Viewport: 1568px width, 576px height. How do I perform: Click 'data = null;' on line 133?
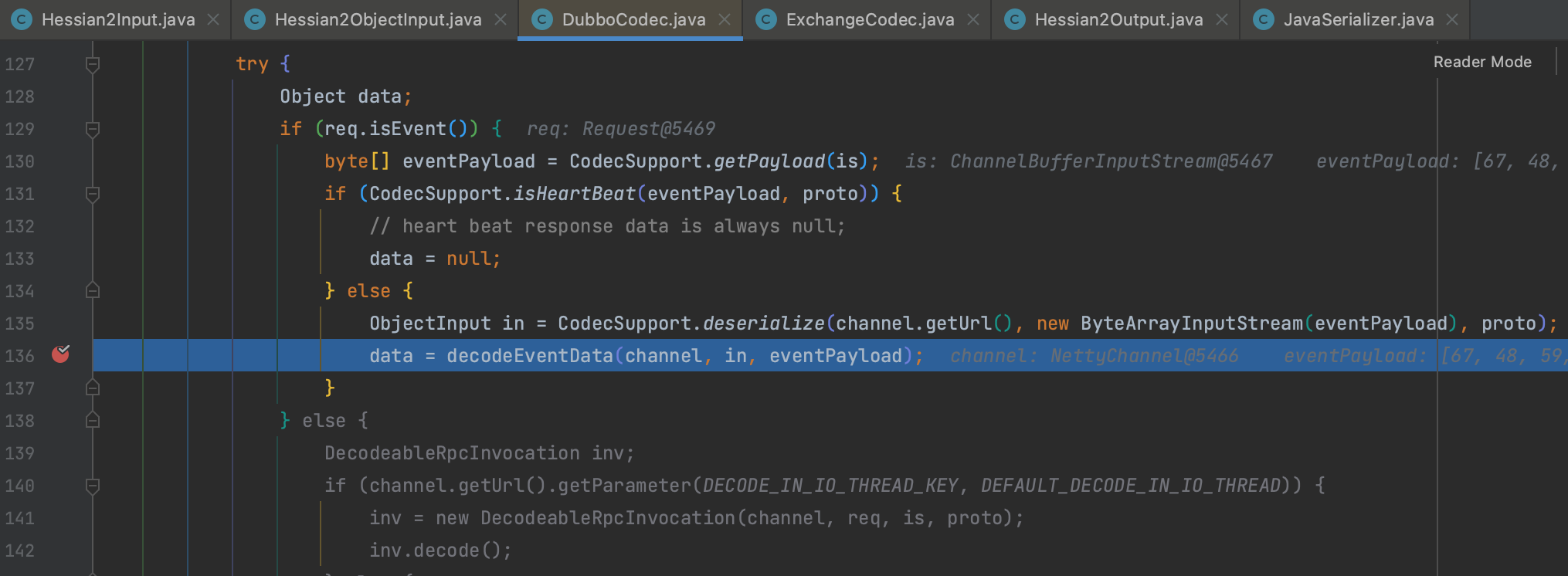coord(435,259)
